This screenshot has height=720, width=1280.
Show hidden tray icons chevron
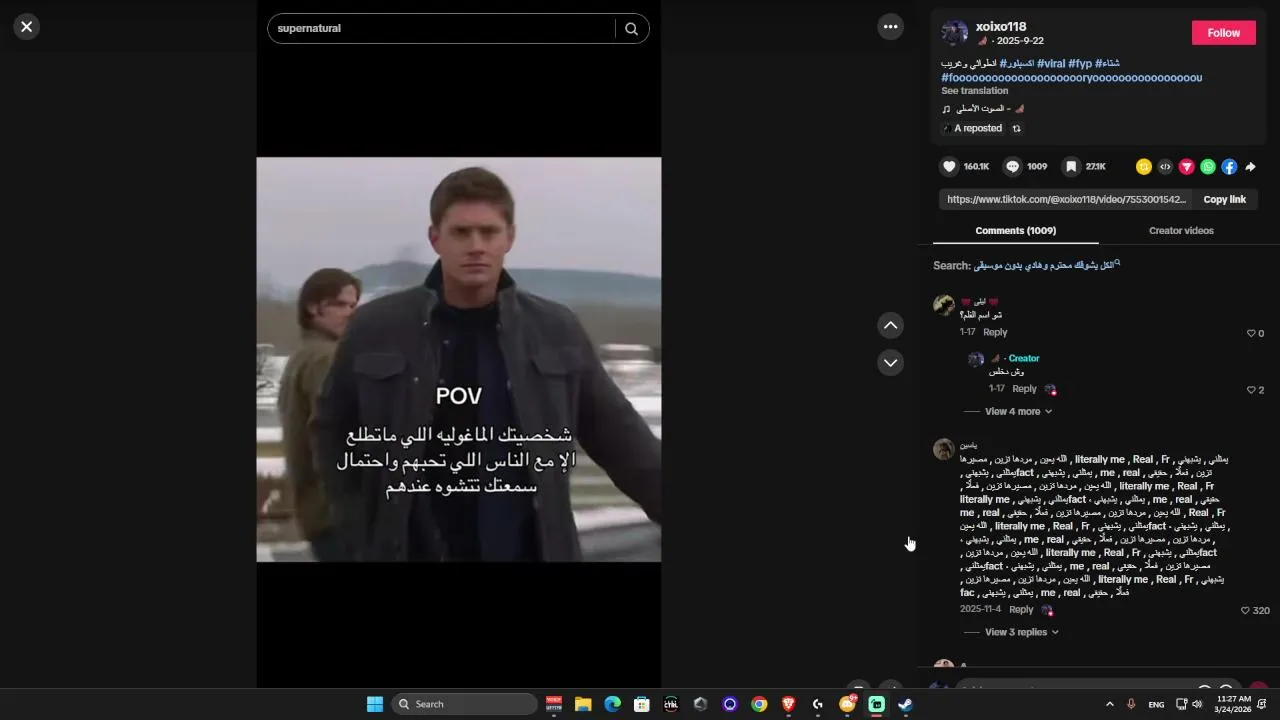click(1109, 704)
